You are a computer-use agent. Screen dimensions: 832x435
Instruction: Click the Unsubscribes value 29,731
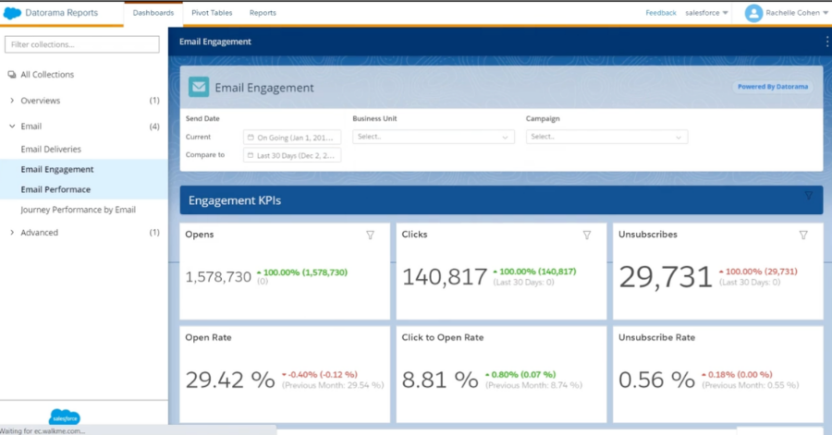tap(665, 277)
